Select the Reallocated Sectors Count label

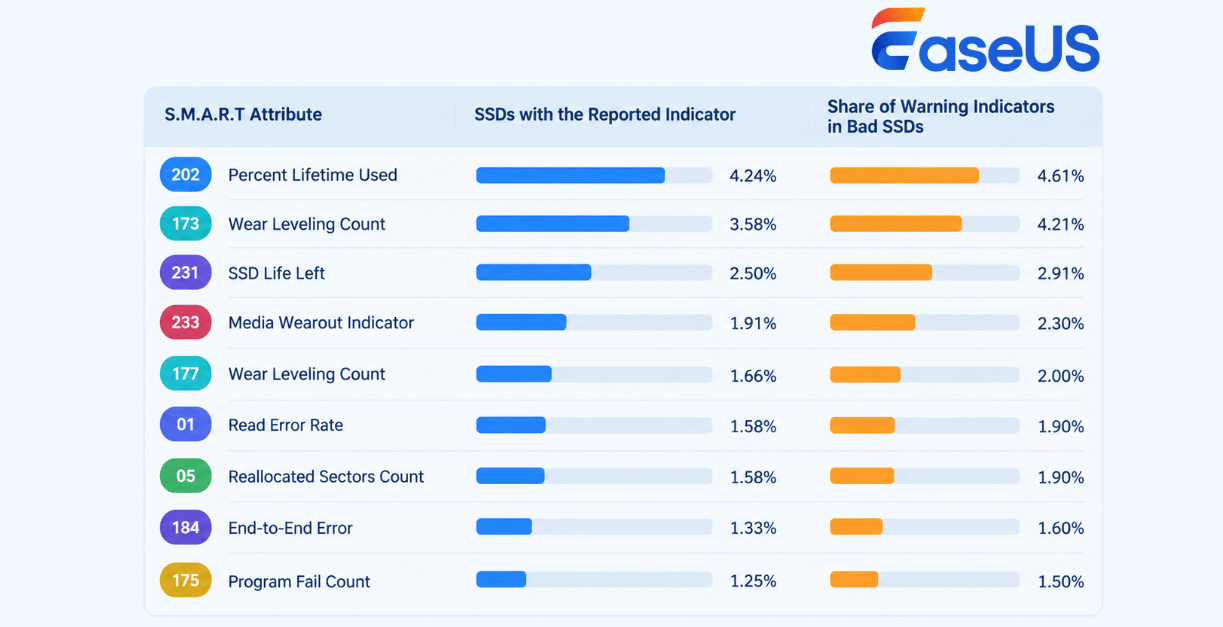tap(326, 477)
